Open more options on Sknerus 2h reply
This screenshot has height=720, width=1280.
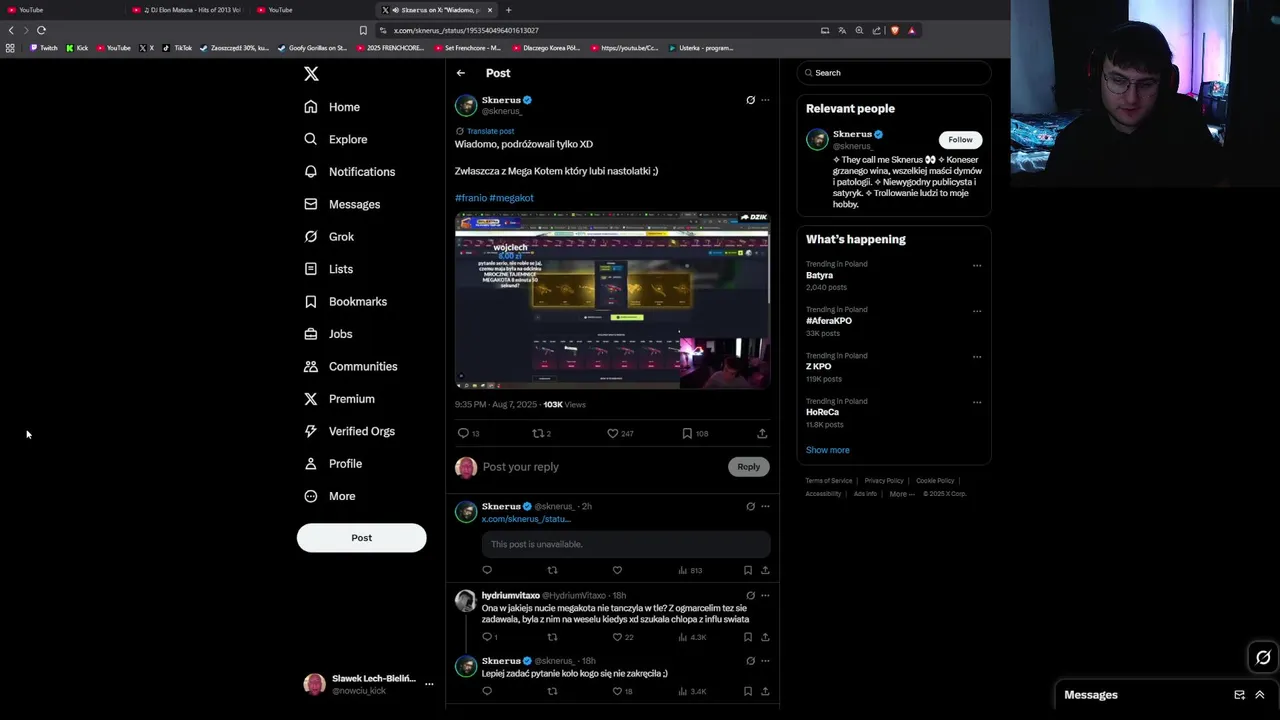765,506
